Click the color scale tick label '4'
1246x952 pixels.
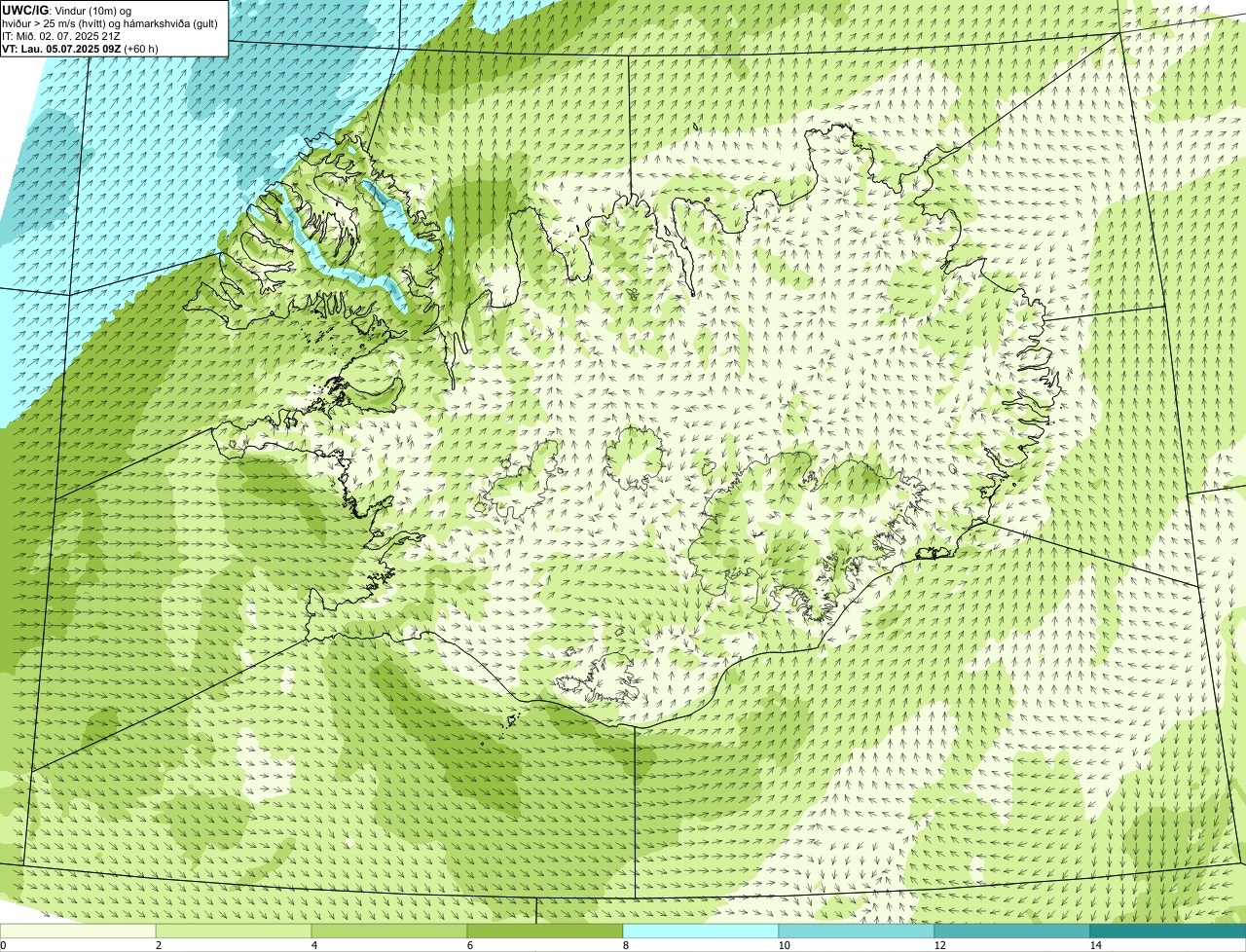[313, 945]
